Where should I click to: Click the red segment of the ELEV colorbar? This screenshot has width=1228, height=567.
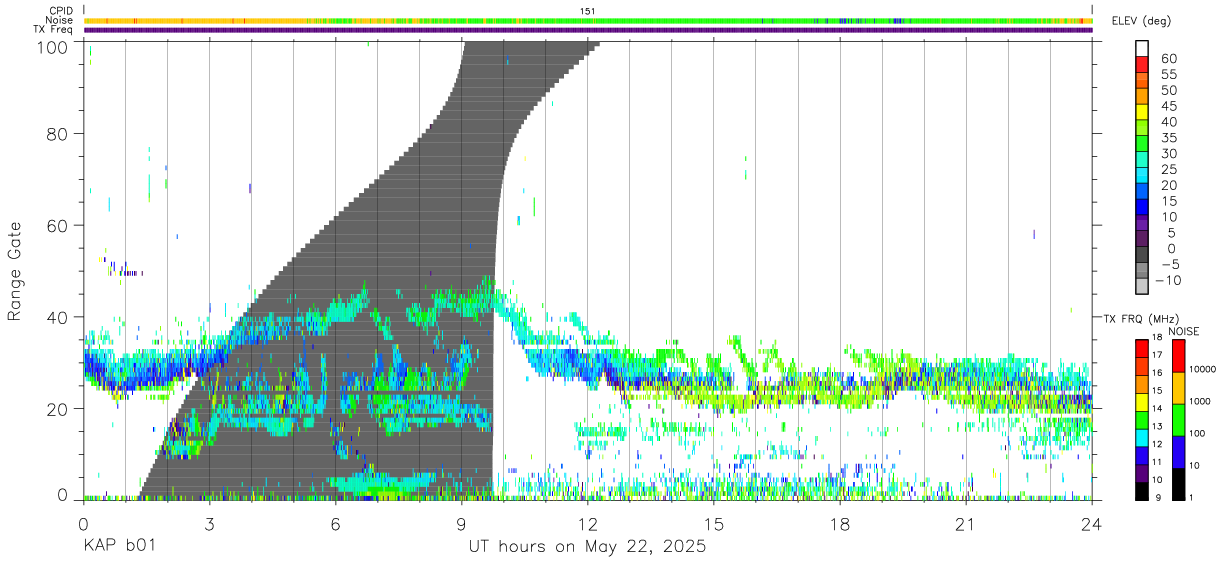point(1143,65)
